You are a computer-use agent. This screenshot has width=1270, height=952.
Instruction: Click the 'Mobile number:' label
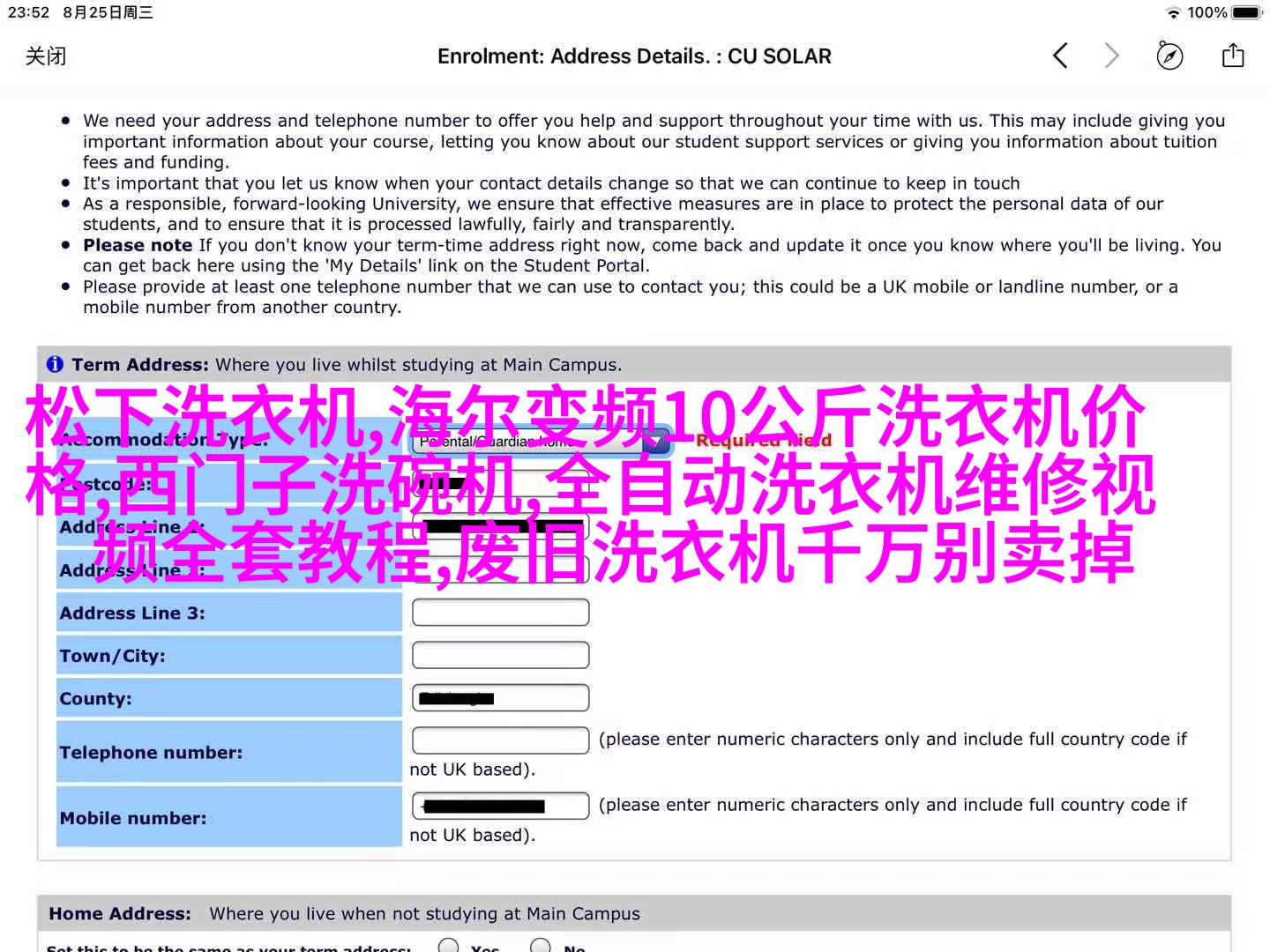(x=133, y=818)
